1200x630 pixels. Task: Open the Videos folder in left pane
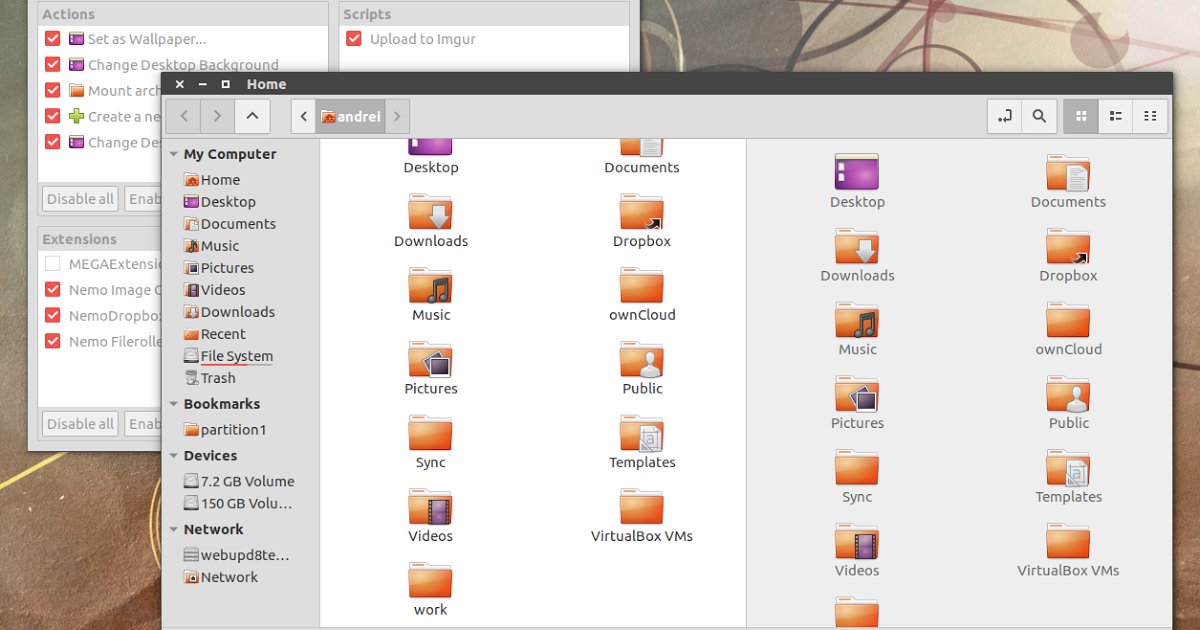pyautogui.click(x=431, y=516)
